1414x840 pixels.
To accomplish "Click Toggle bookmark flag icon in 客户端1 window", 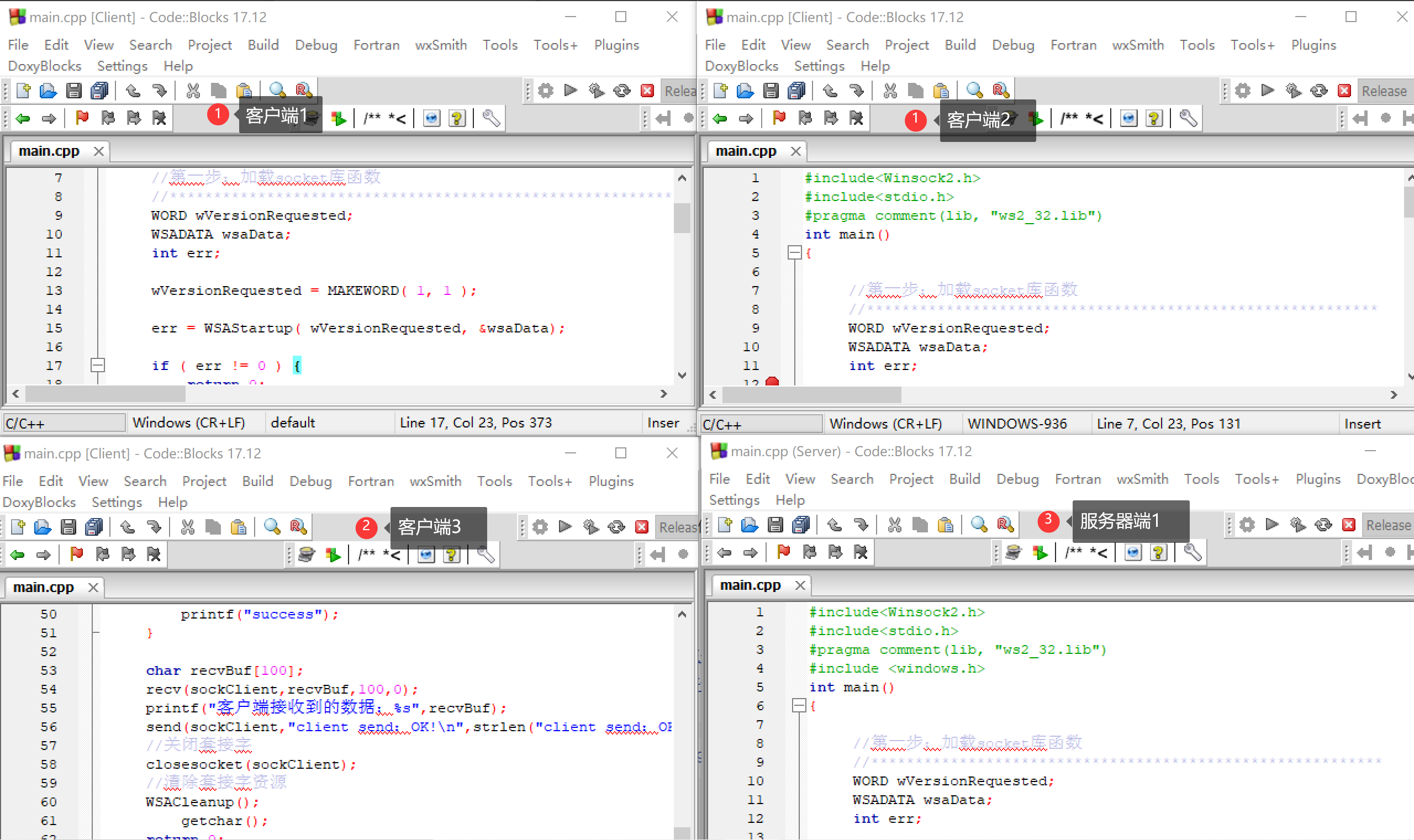I will tap(82, 118).
